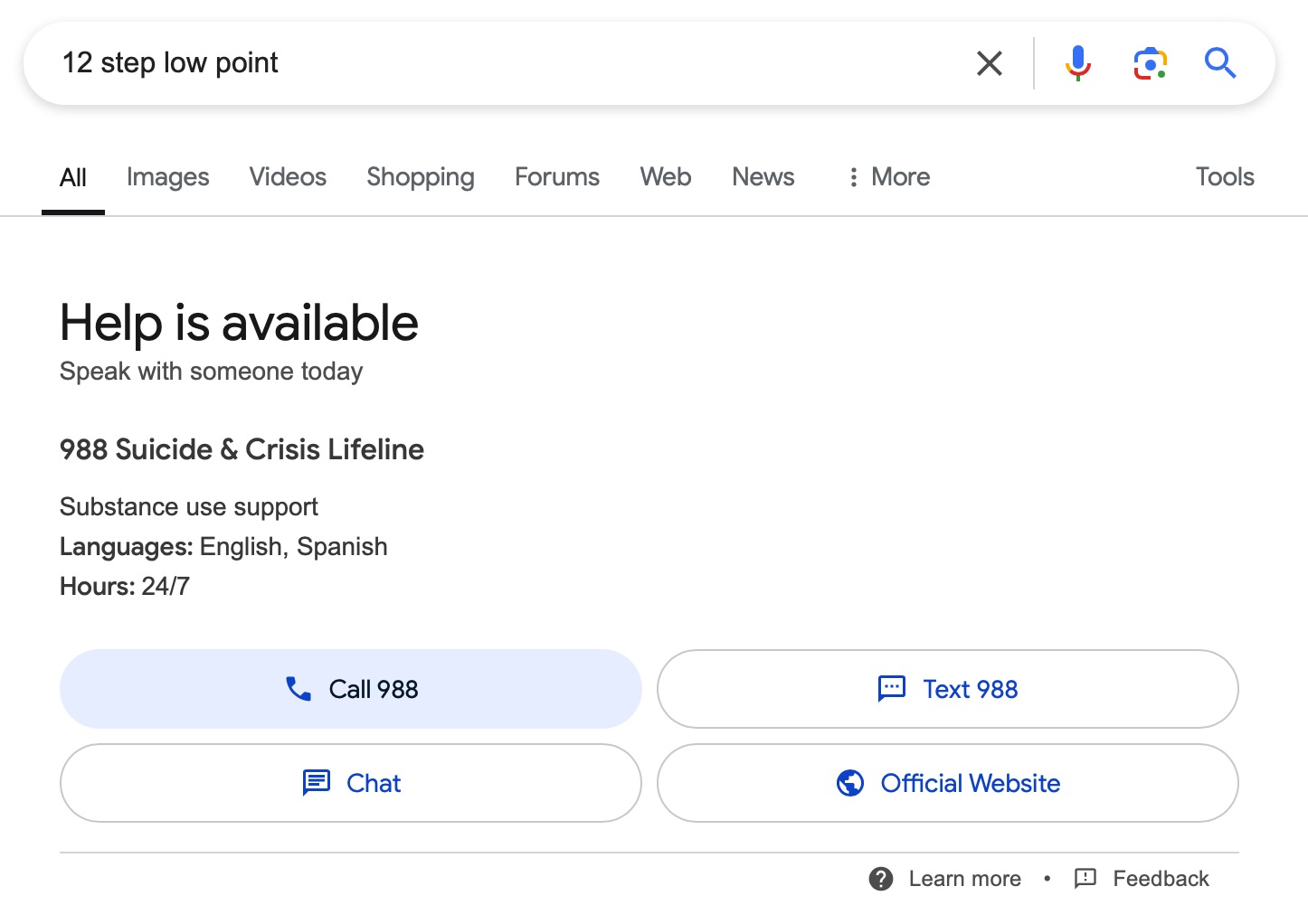The width and height of the screenshot is (1308, 924).
Task: Submit search with magnifying glass icon
Action: (1220, 63)
